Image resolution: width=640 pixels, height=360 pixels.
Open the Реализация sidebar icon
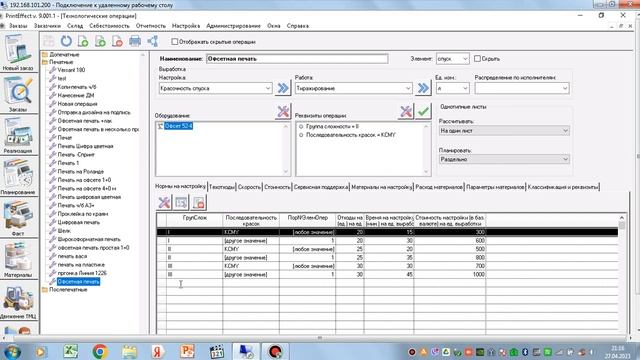pos(18,135)
